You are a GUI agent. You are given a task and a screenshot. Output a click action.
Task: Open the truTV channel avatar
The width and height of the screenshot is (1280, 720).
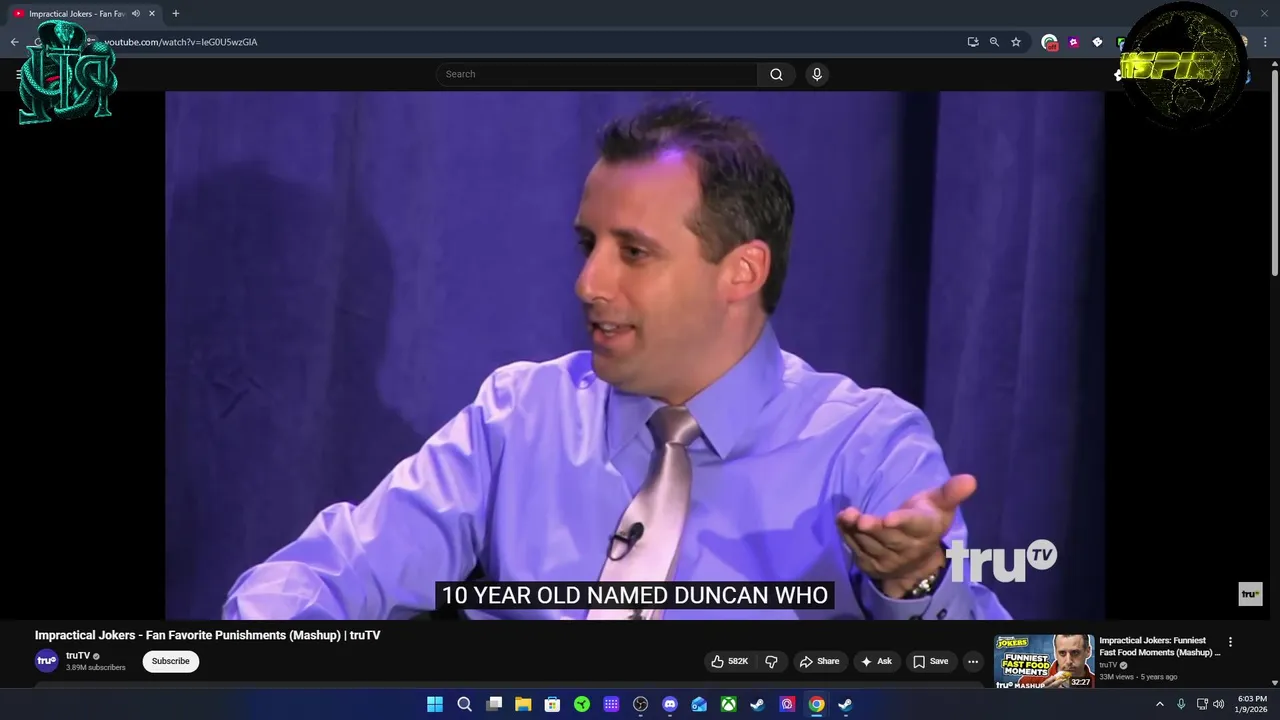tap(47, 661)
